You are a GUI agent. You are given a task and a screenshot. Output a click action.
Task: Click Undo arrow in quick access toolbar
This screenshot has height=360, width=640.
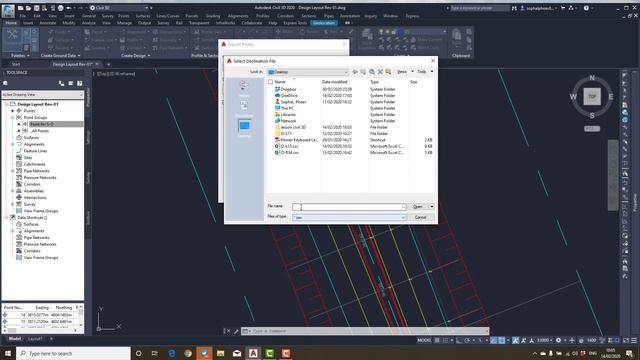pyautogui.click(x=69, y=8)
